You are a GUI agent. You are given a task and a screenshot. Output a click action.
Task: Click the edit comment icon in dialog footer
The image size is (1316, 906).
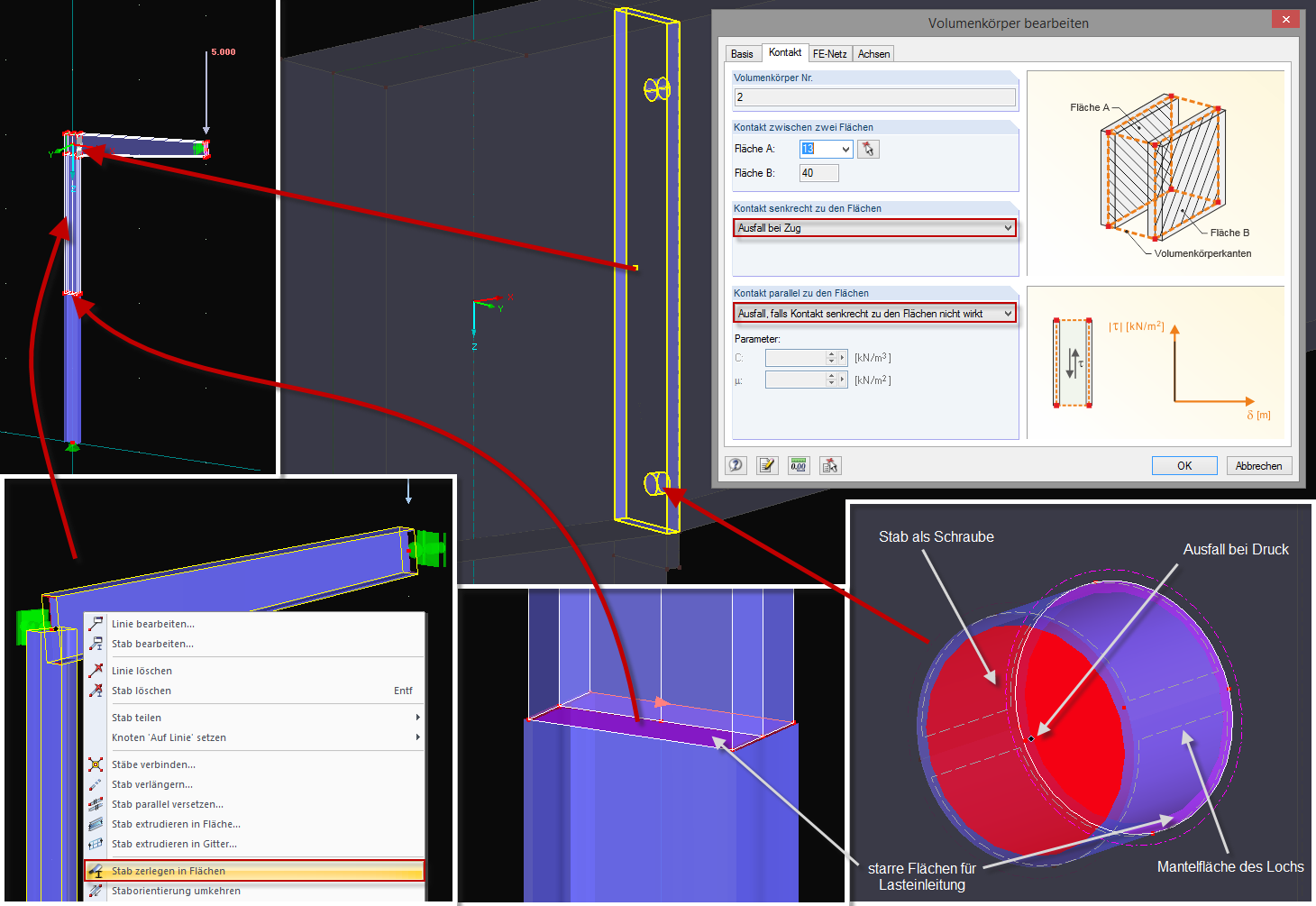(767, 465)
